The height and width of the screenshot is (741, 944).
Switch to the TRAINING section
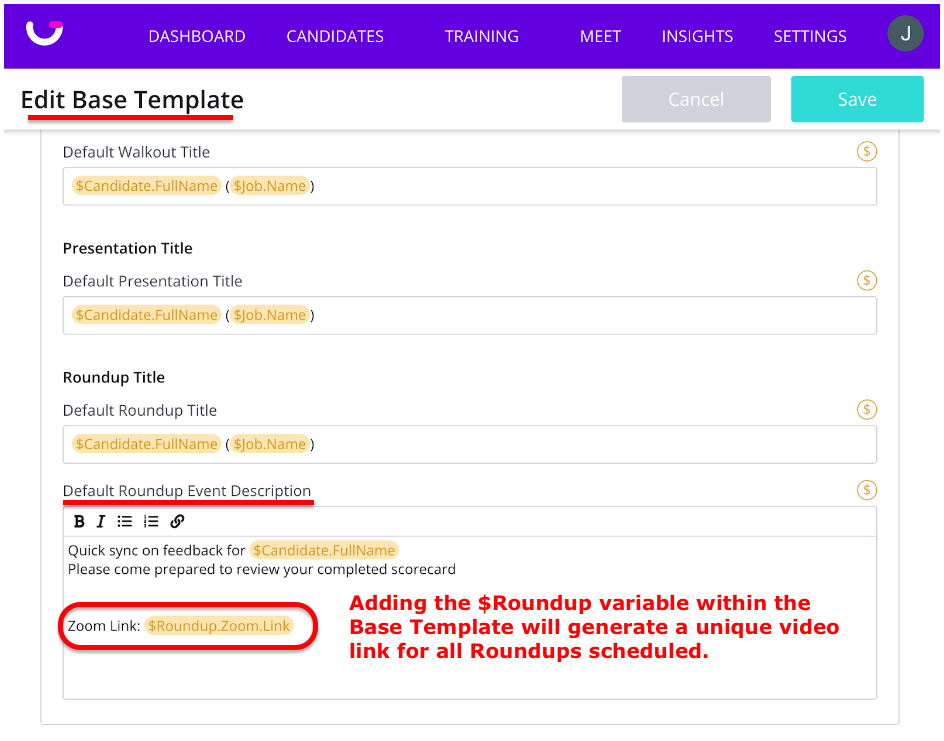tap(481, 36)
